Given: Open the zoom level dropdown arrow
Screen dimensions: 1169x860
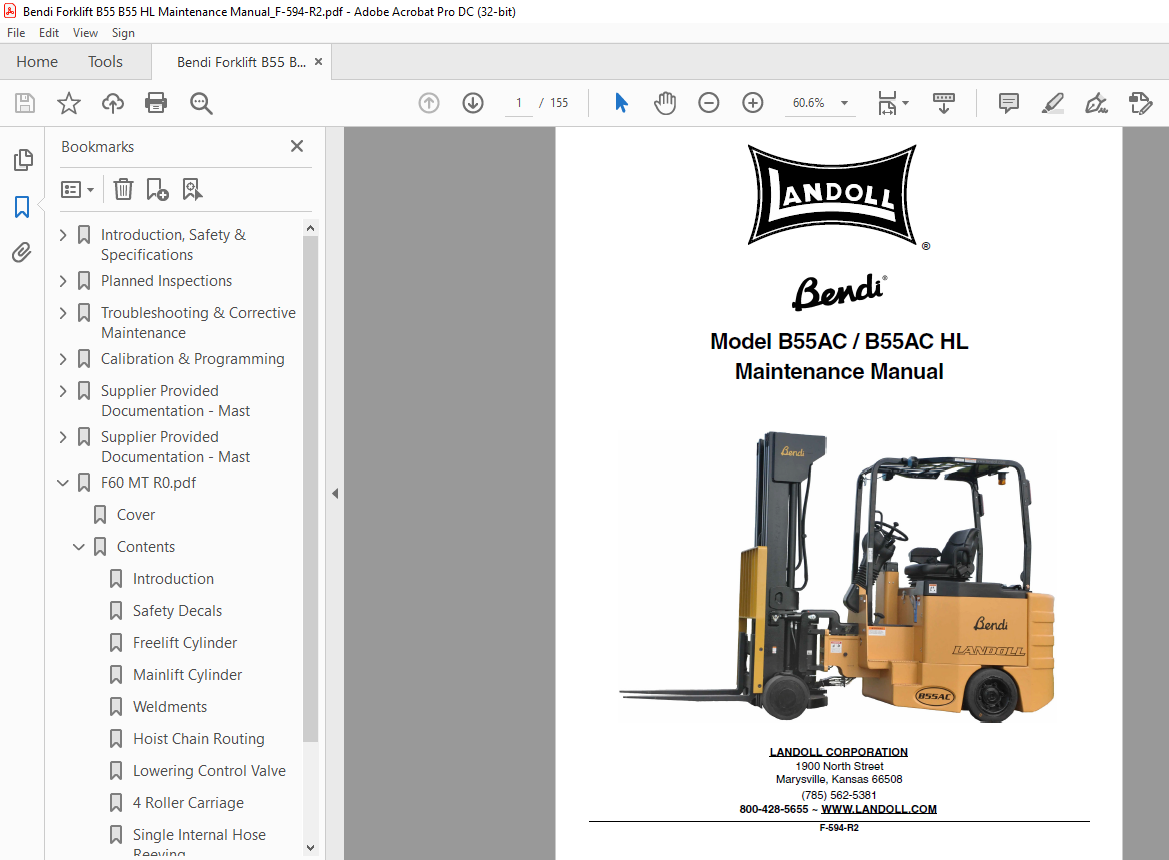Looking at the screenshot, I should coord(845,103).
